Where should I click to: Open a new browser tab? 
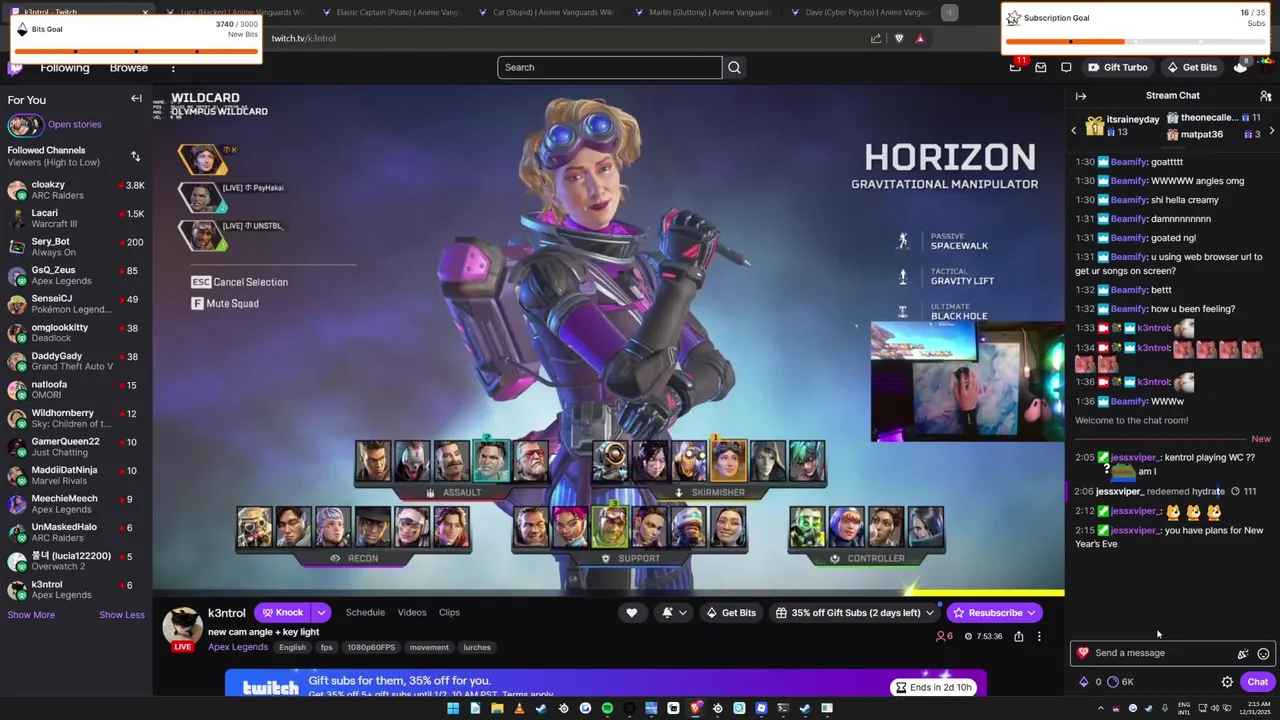949,12
